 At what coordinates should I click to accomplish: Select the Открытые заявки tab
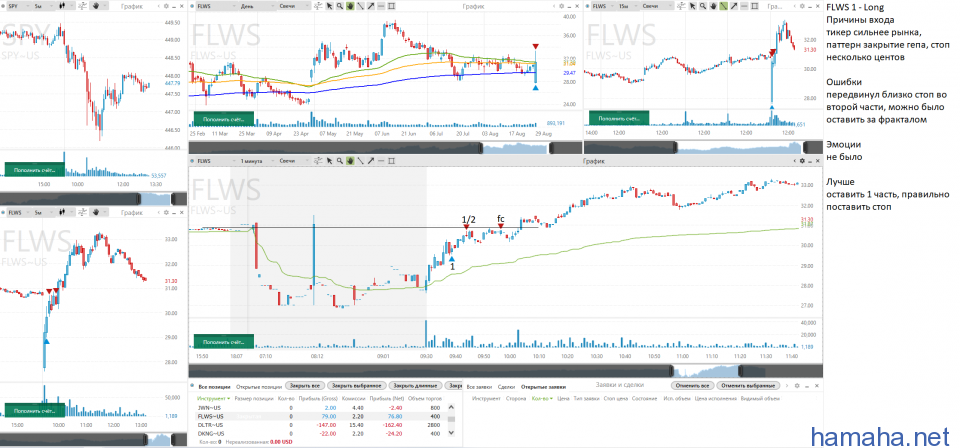coord(543,387)
